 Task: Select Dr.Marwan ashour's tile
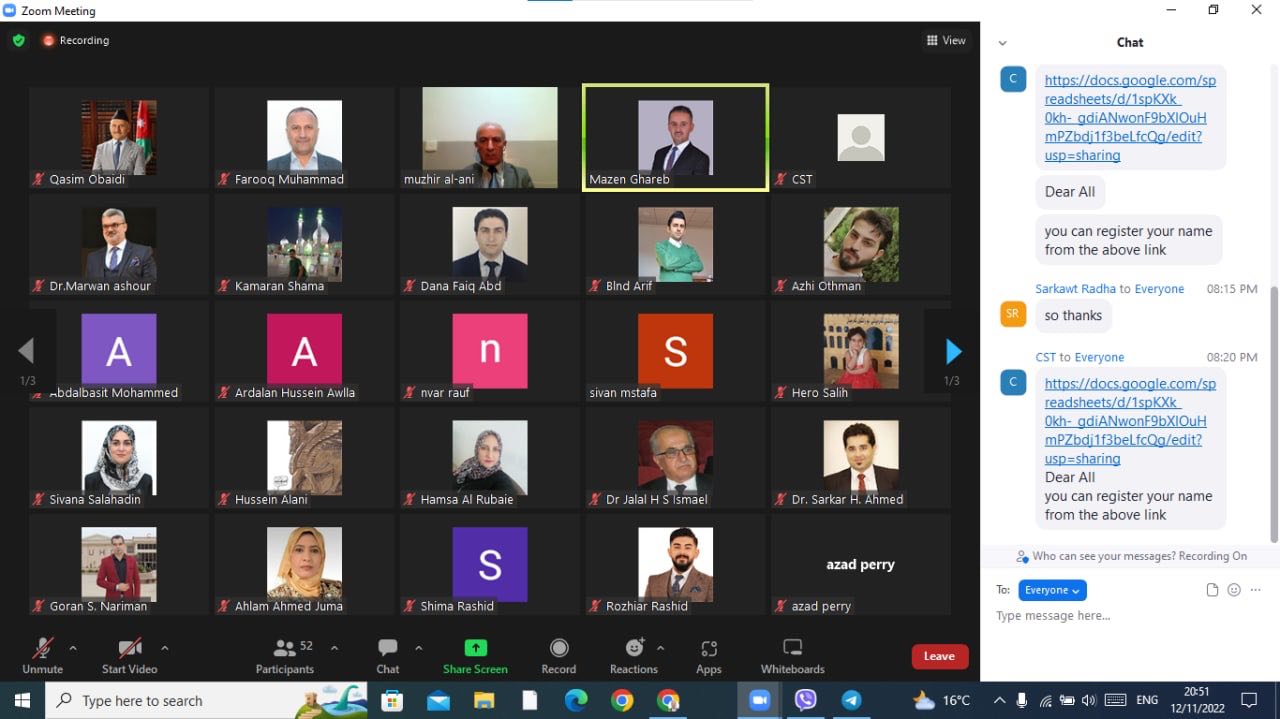119,244
